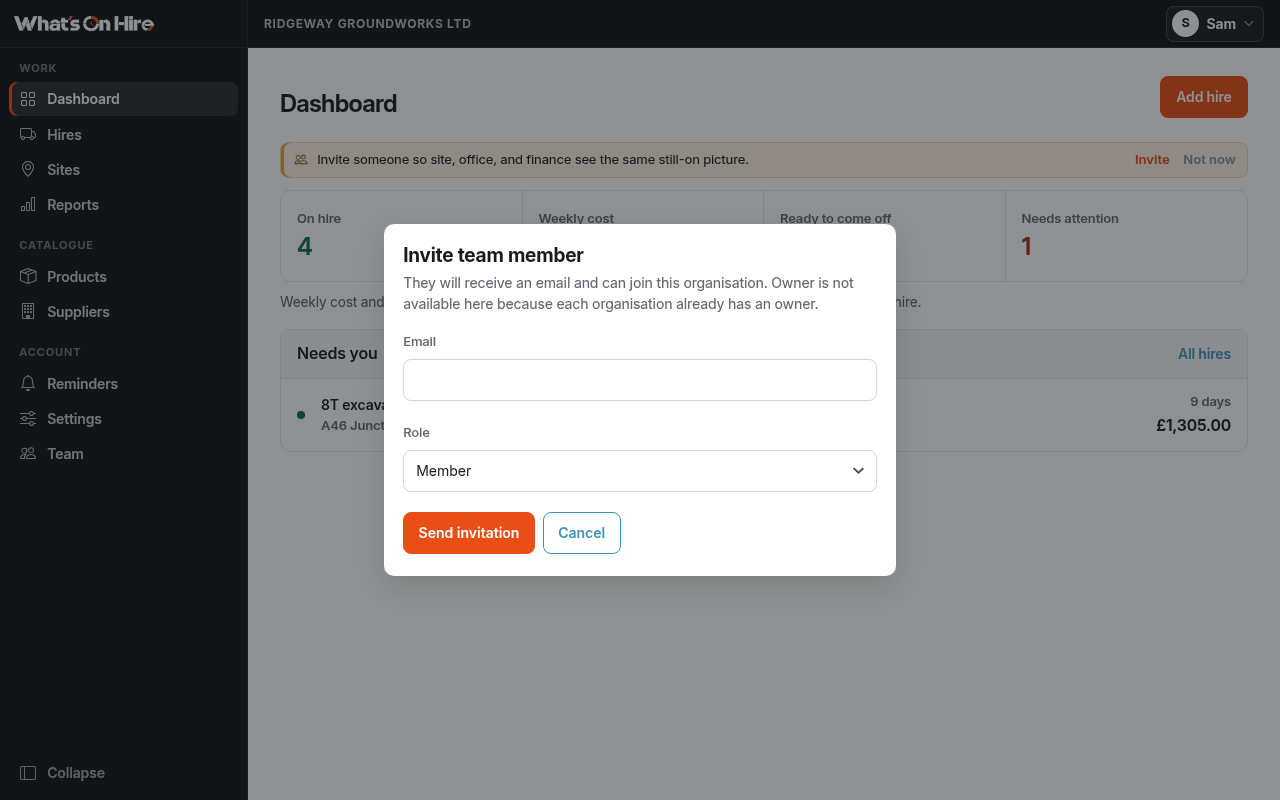This screenshot has height=800, width=1280.
Task: Click the Sam avatar circle
Action: [x=1185, y=23]
